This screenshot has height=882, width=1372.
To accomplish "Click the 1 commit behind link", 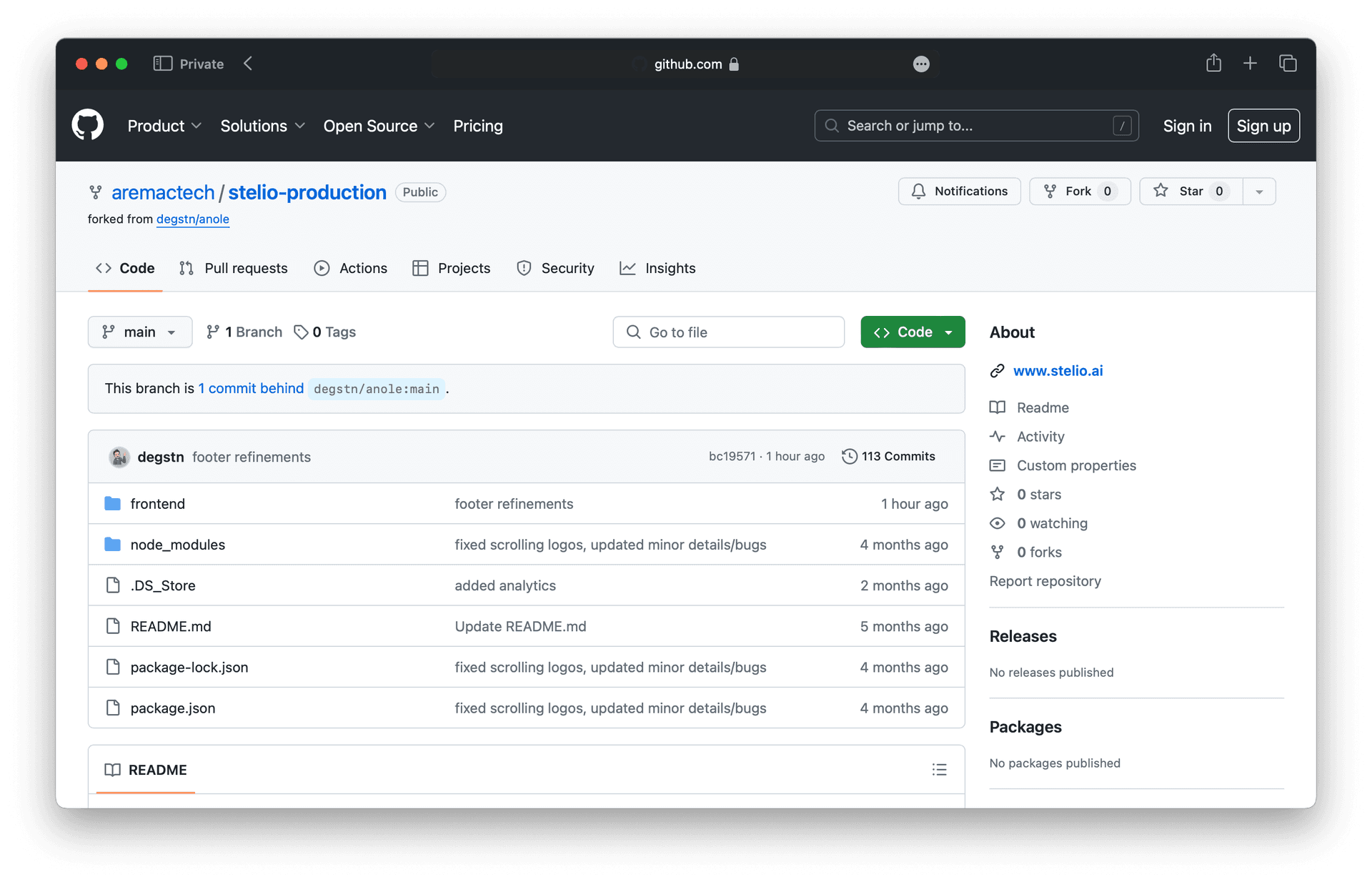I will click(251, 388).
